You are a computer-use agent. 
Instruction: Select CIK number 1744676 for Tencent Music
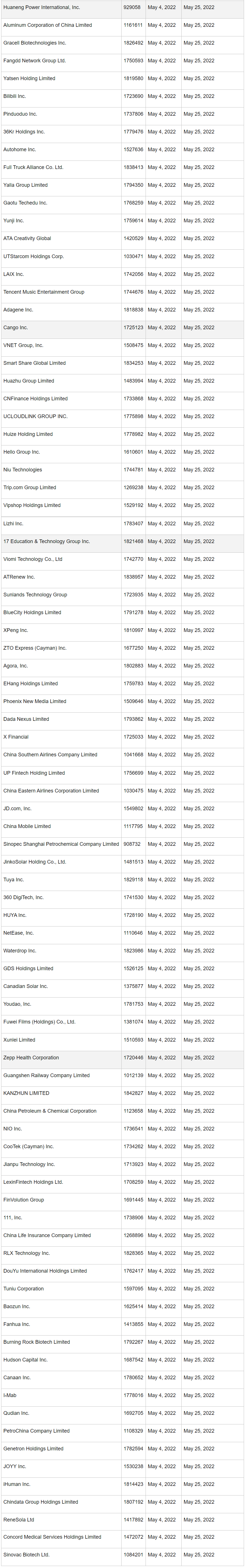tap(133, 292)
